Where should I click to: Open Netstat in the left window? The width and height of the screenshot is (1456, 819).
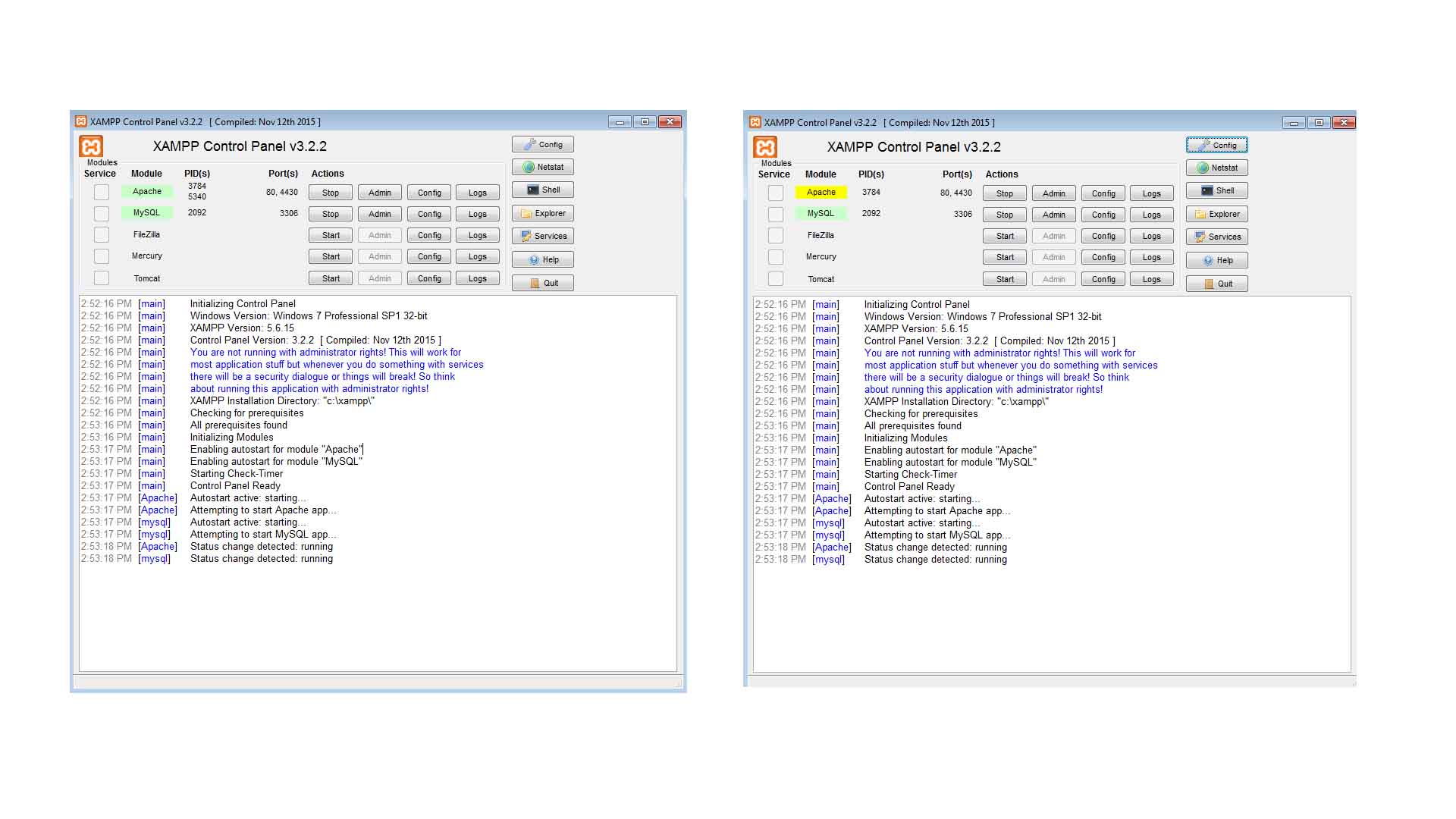point(543,167)
